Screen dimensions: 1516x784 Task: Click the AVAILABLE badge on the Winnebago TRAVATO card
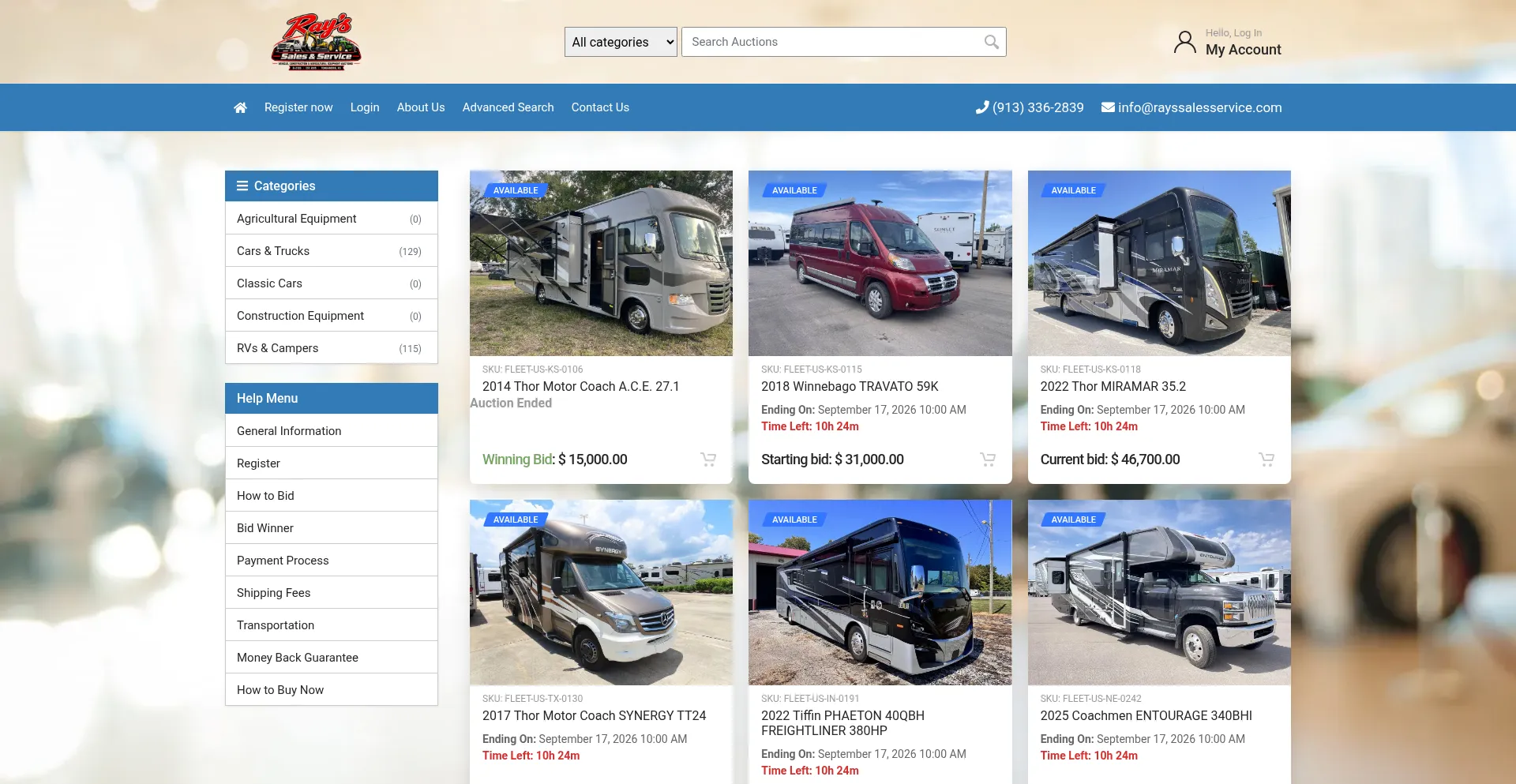tap(794, 190)
